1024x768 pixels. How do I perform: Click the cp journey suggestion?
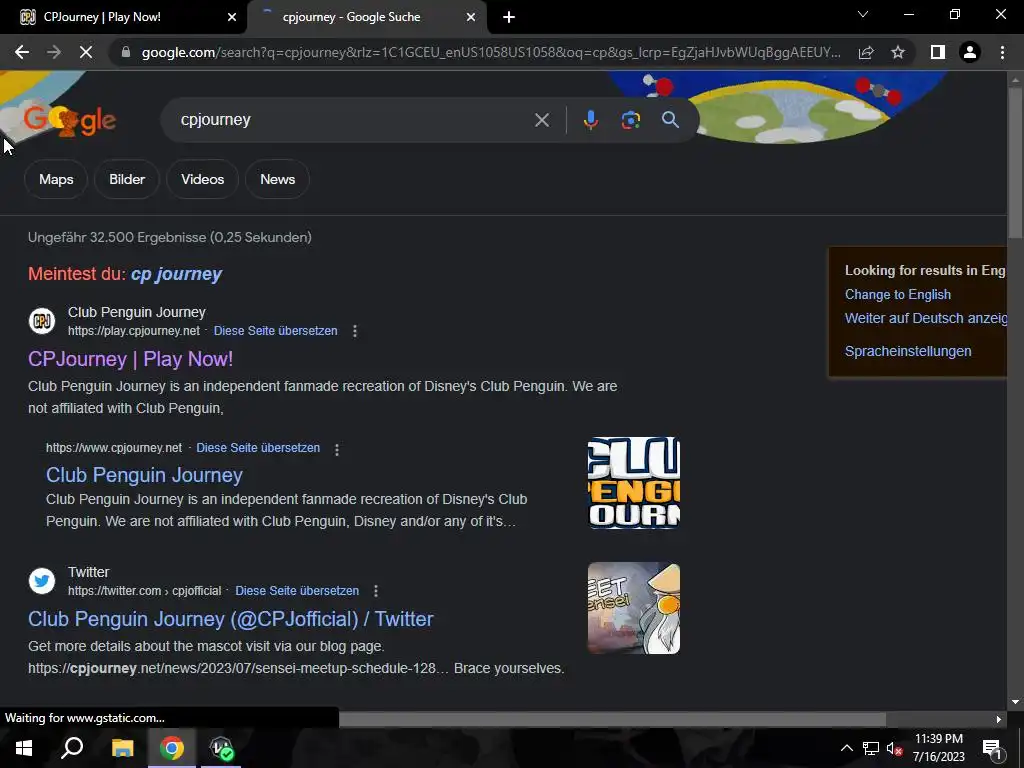tap(176, 274)
